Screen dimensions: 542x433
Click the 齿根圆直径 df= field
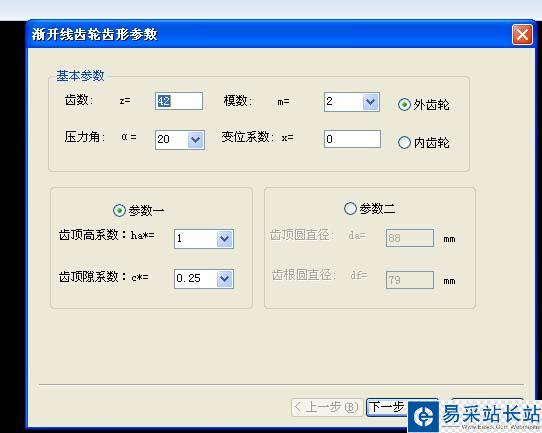(x=410, y=280)
